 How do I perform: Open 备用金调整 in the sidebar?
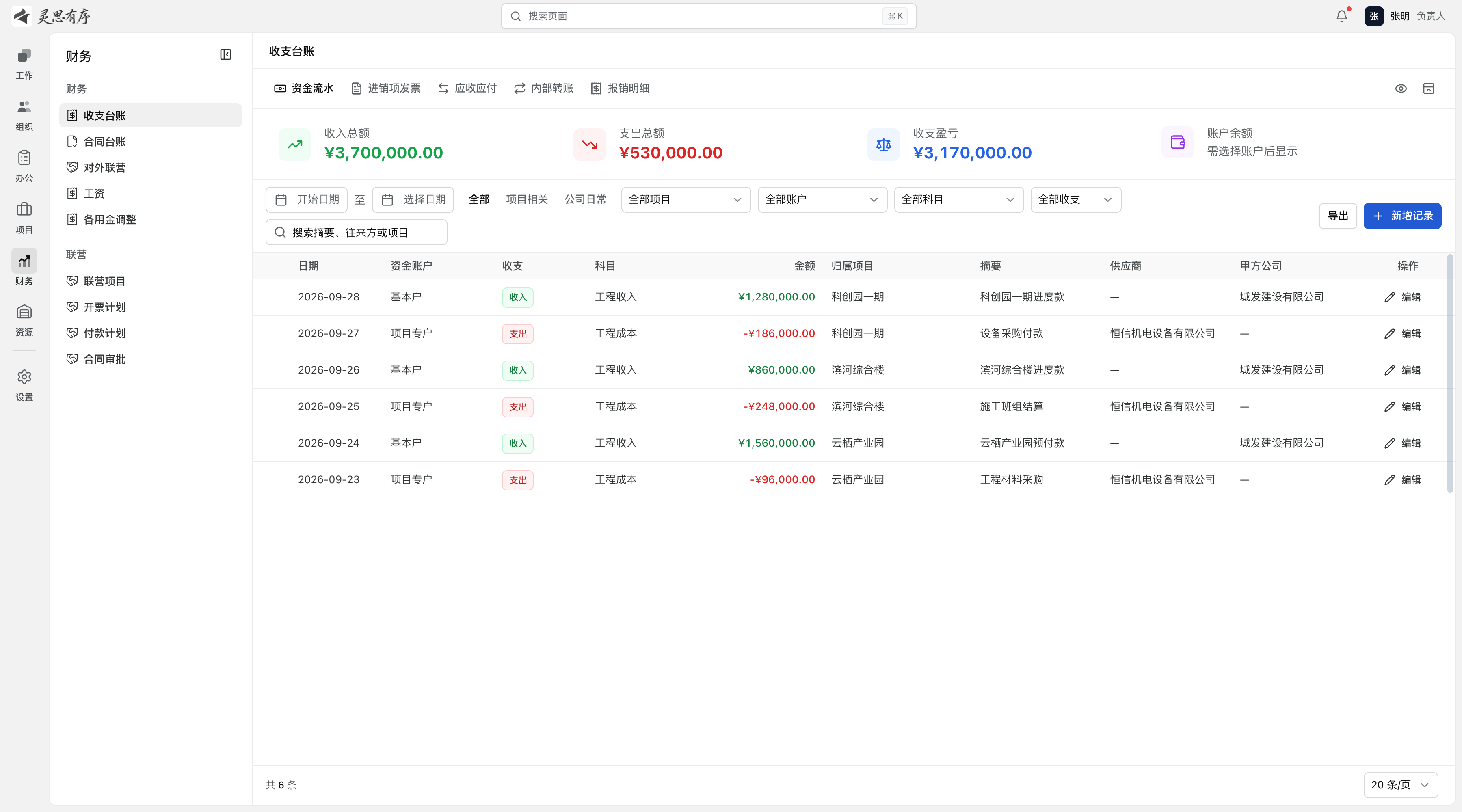pyautogui.click(x=150, y=220)
